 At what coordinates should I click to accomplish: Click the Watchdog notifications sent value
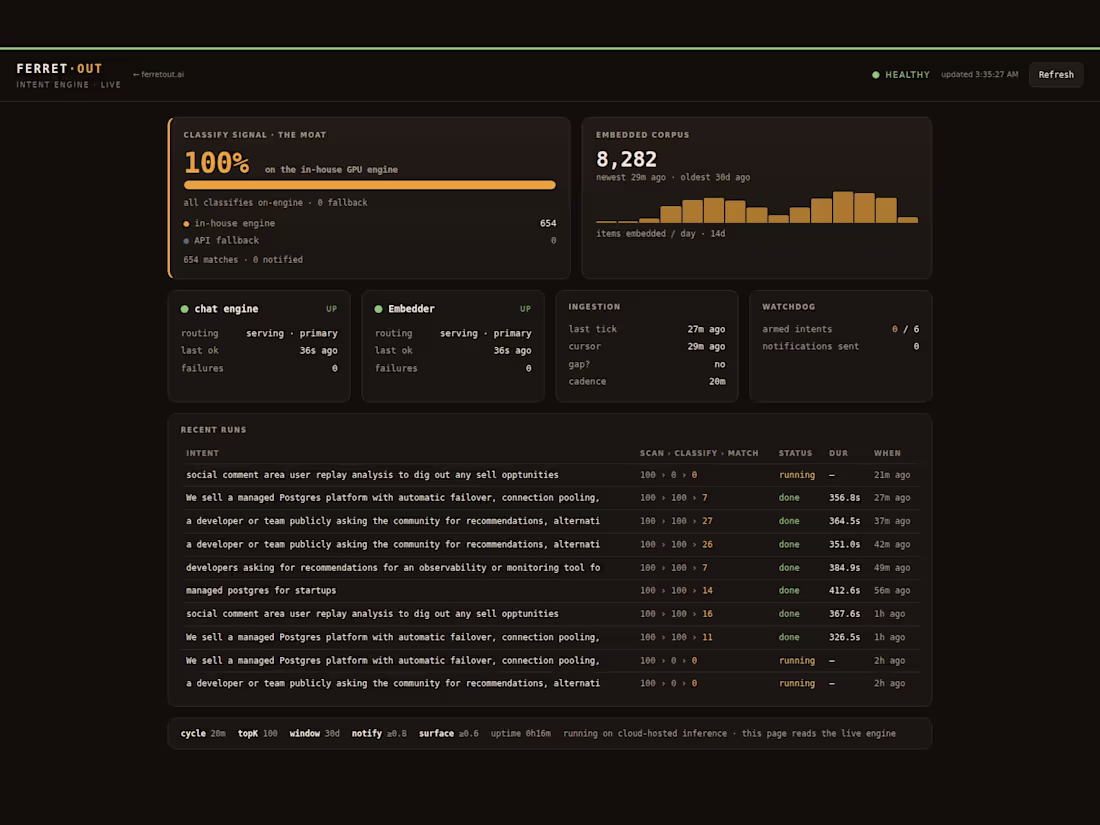(x=915, y=347)
